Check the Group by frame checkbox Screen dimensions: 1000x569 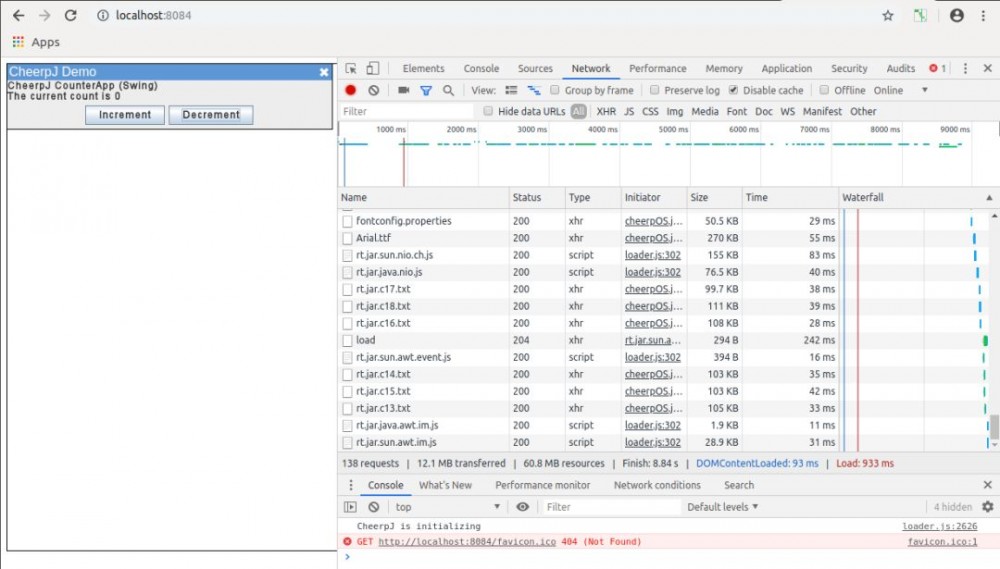point(555,90)
